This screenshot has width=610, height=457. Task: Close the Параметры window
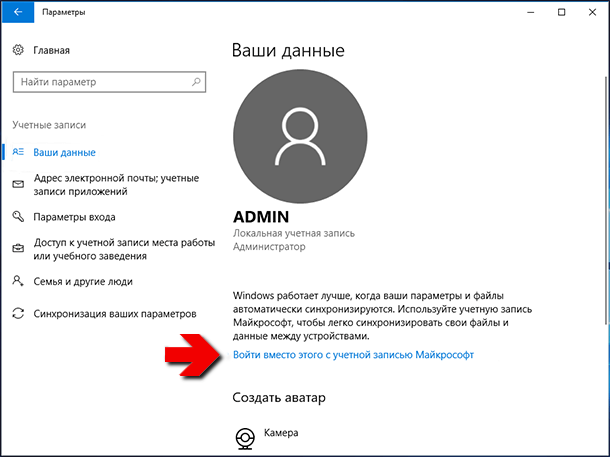pyautogui.click(x=592, y=12)
